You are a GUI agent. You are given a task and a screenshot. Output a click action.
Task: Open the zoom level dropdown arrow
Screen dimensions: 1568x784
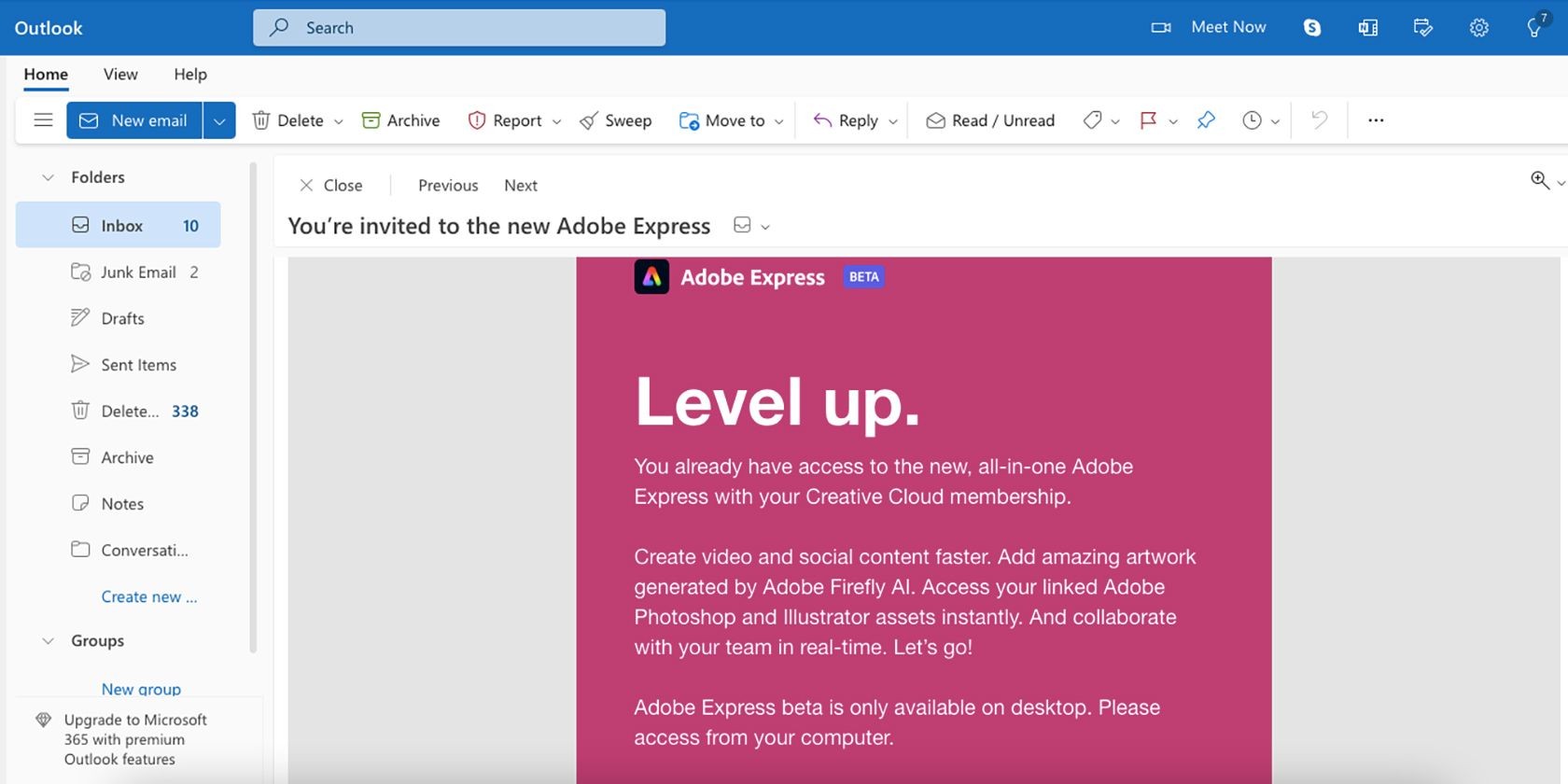click(1561, 183)
